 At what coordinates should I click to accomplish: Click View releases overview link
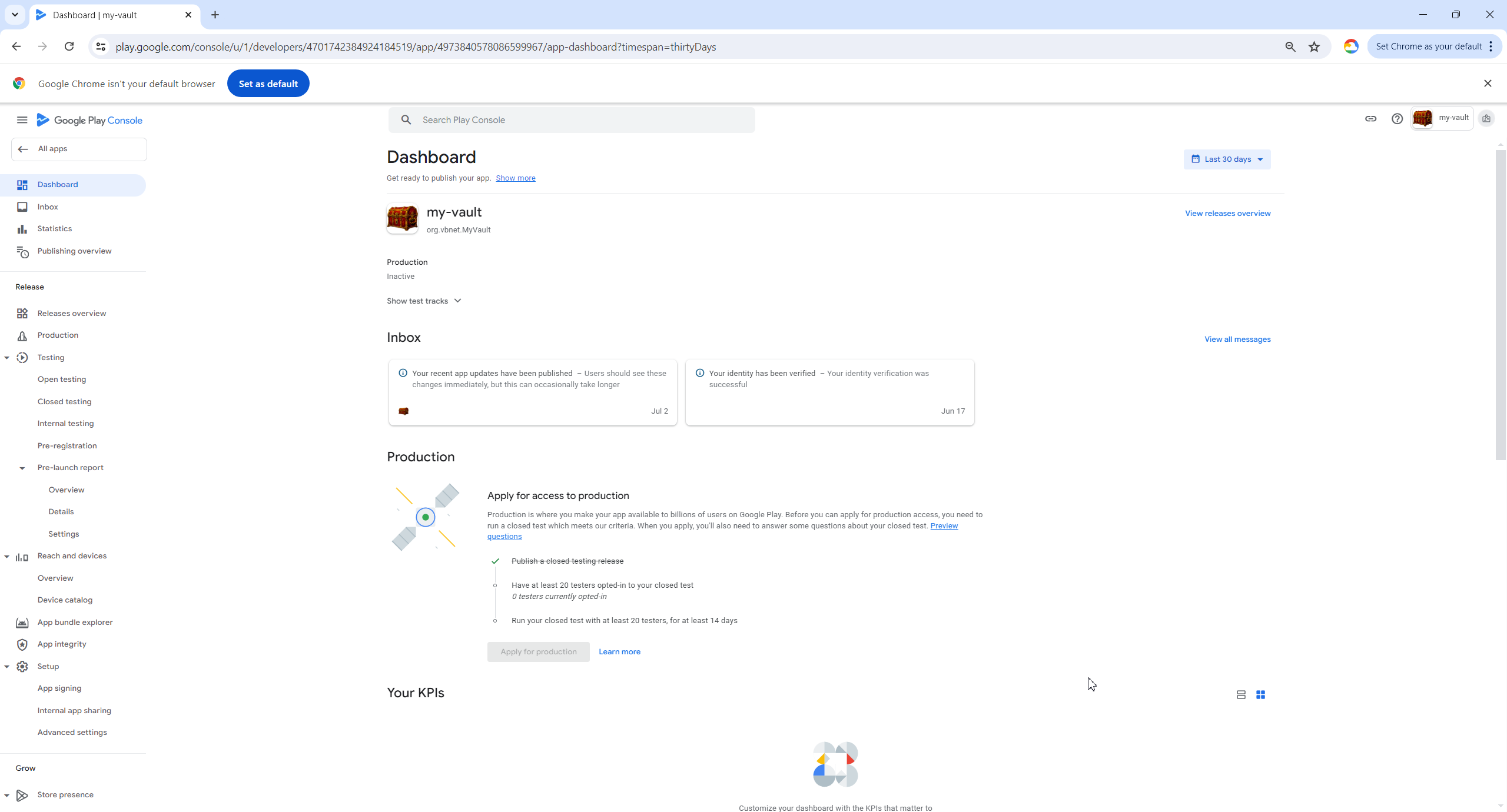pyautogui.click(x=1227, y=214)
